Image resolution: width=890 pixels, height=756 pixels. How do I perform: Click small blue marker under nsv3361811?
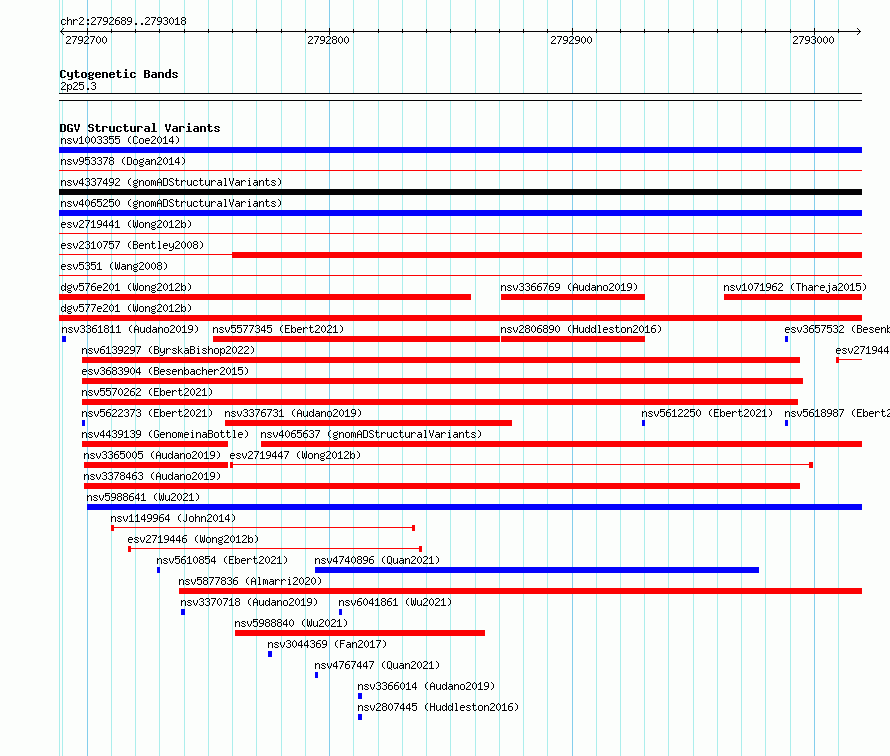(64, 339)
